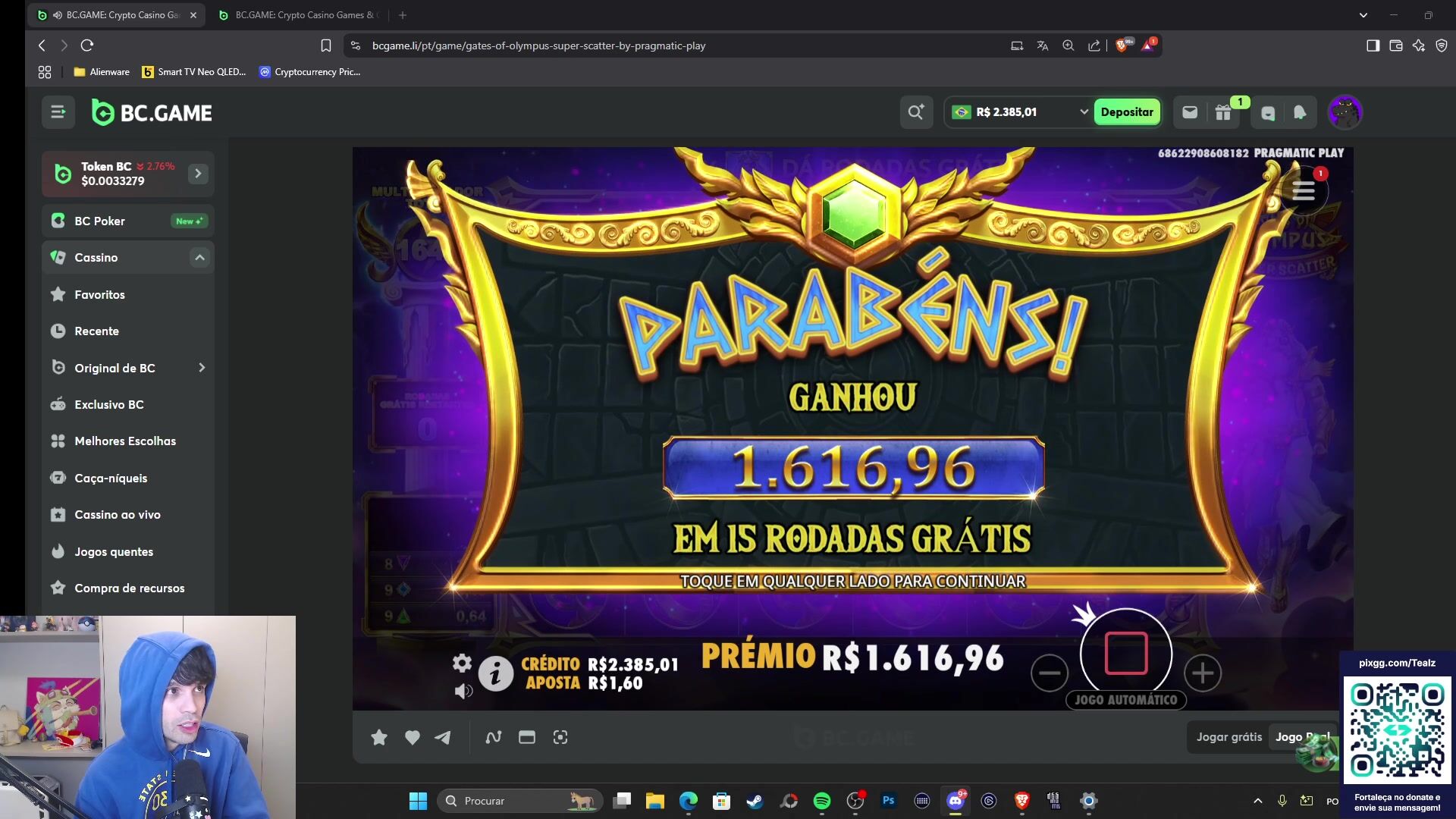Open Cassino ao vivo in sidebar
This screenshot has width=1456, height=819.
[128, 514]
